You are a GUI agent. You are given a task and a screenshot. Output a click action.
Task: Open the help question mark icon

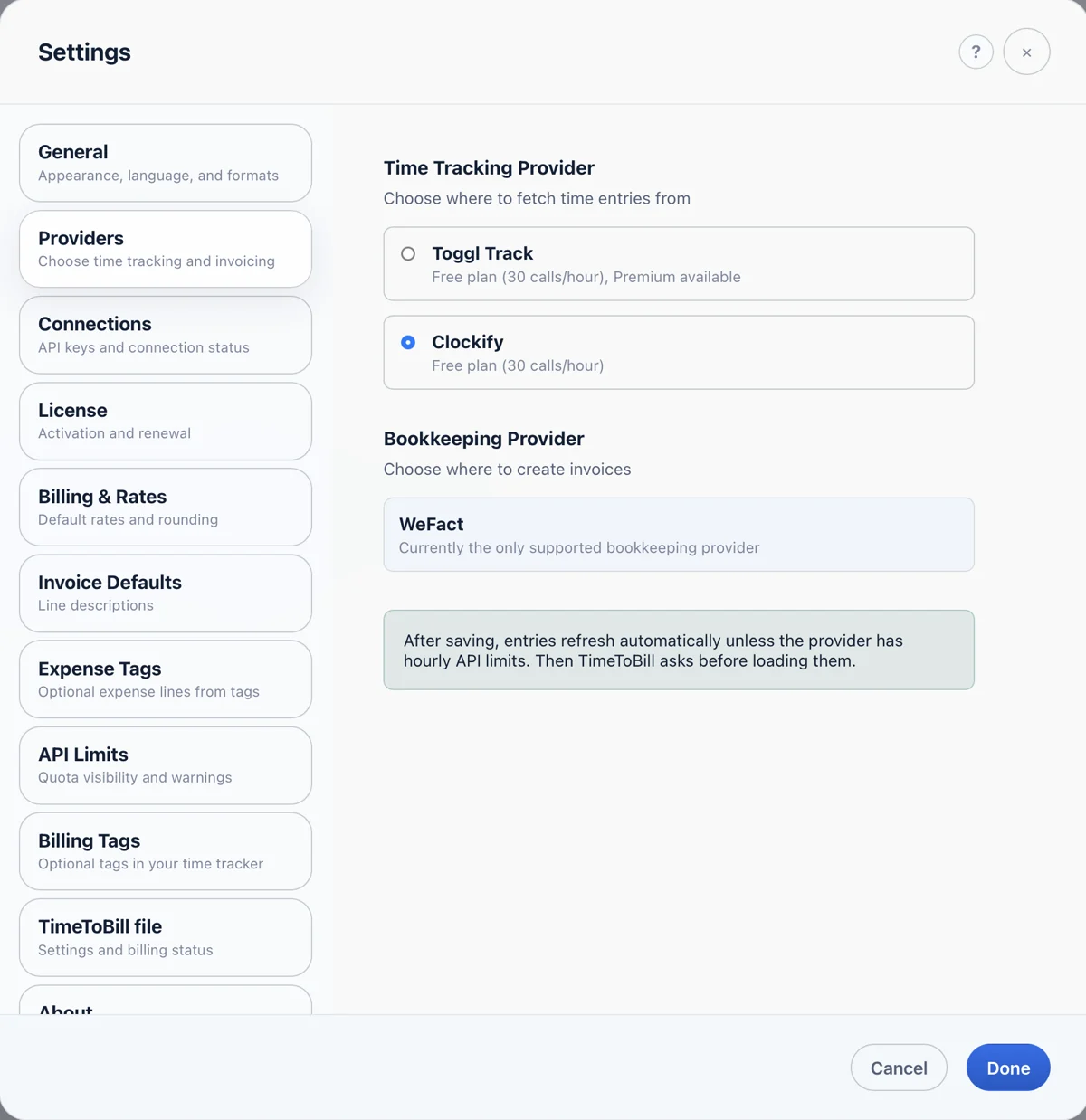point(976,52)
